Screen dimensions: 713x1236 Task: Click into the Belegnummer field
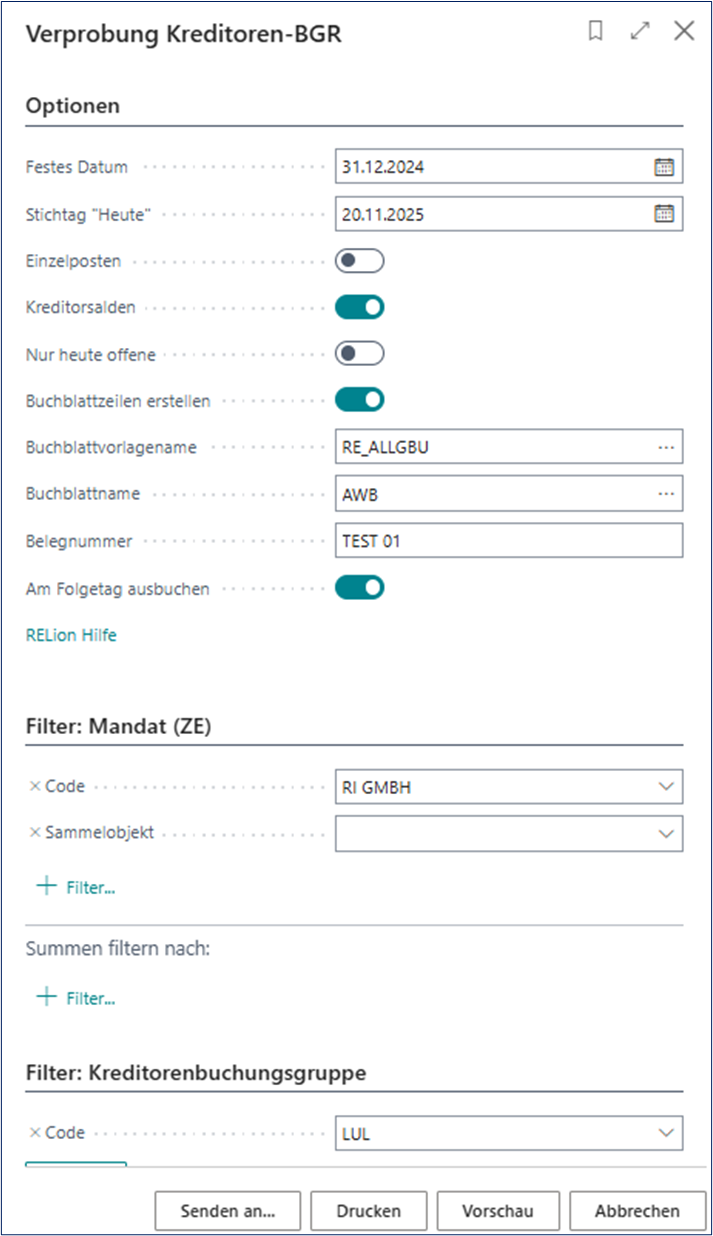coord(508,540)
